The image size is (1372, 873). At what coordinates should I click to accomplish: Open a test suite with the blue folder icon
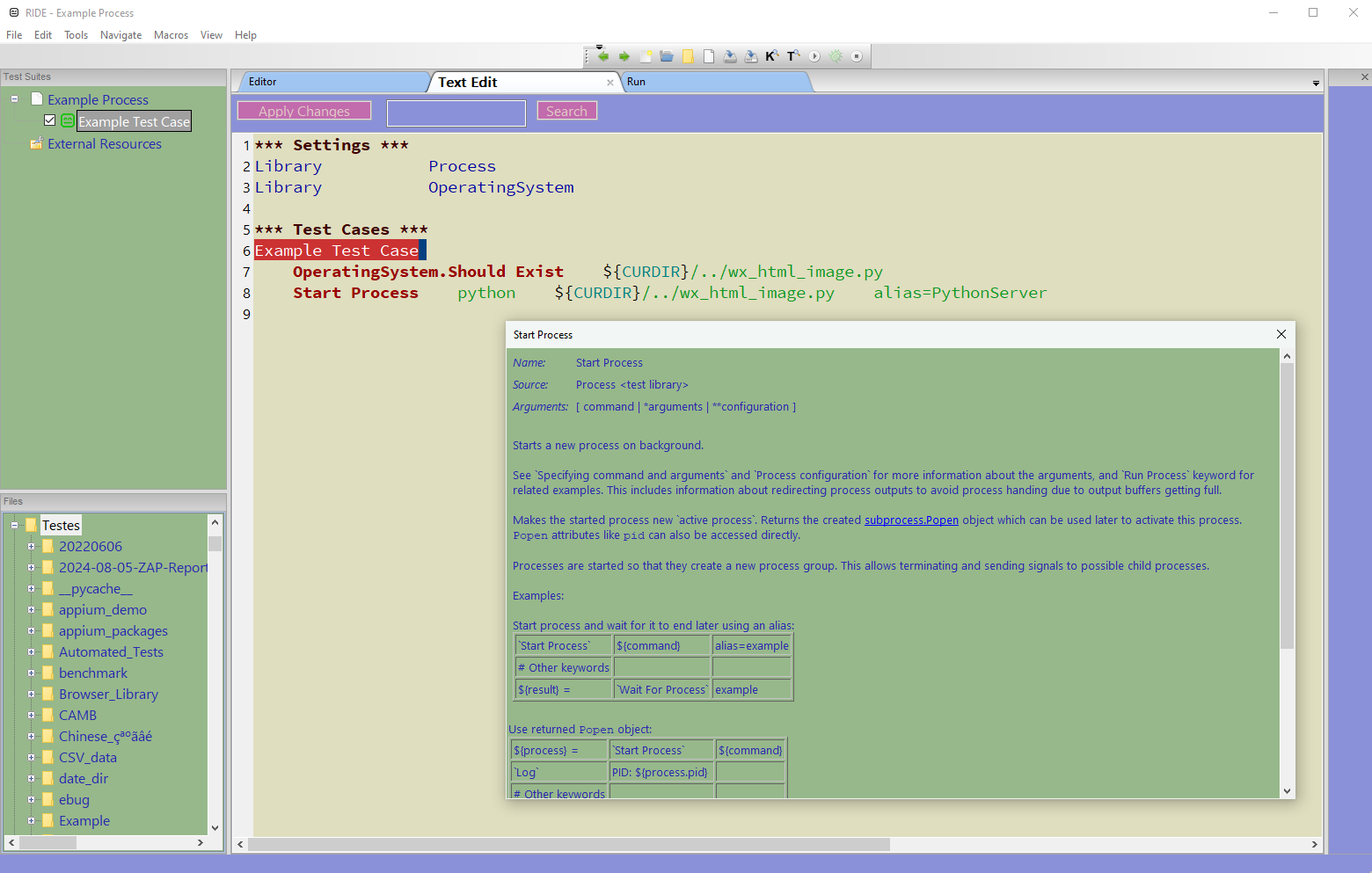pyautogui.click(x=667, y=56)
